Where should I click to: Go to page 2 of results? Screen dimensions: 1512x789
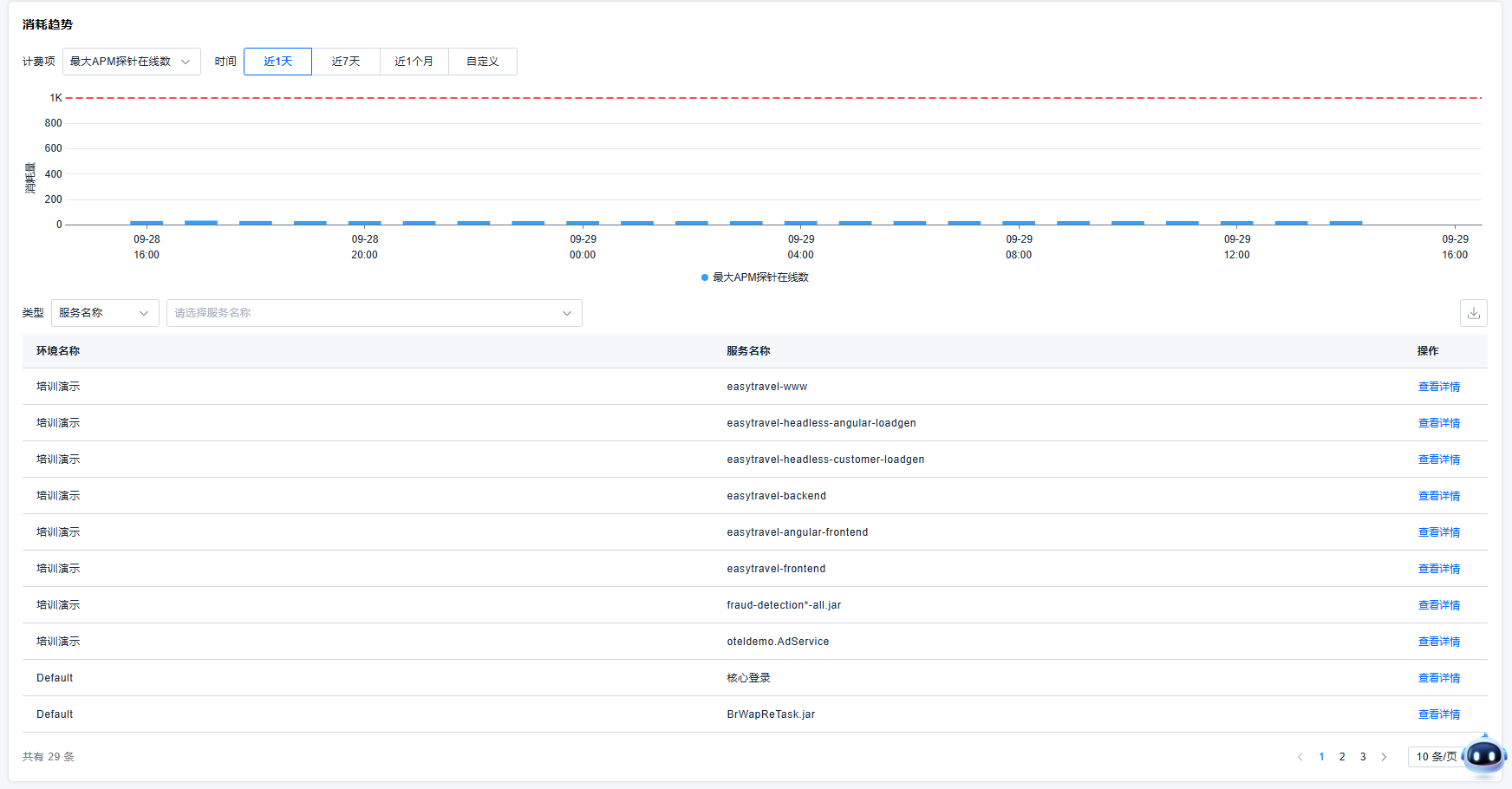(x=1342, y=757)
